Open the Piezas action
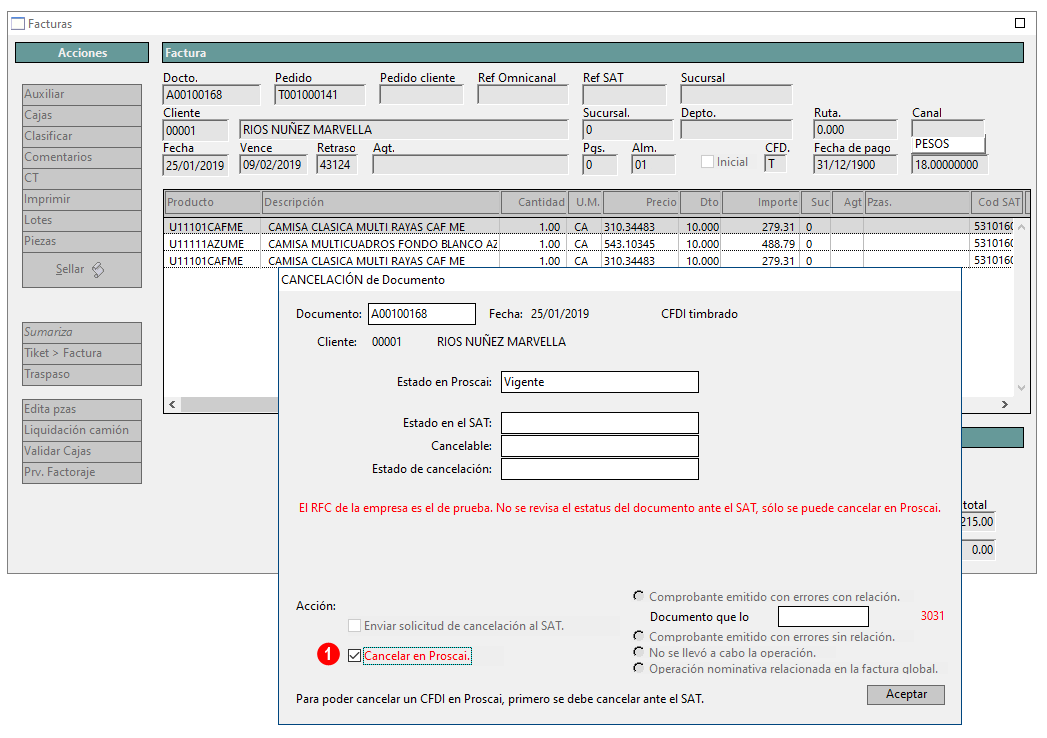This screenshot has width=1047, height=738. tap(81, 241)
